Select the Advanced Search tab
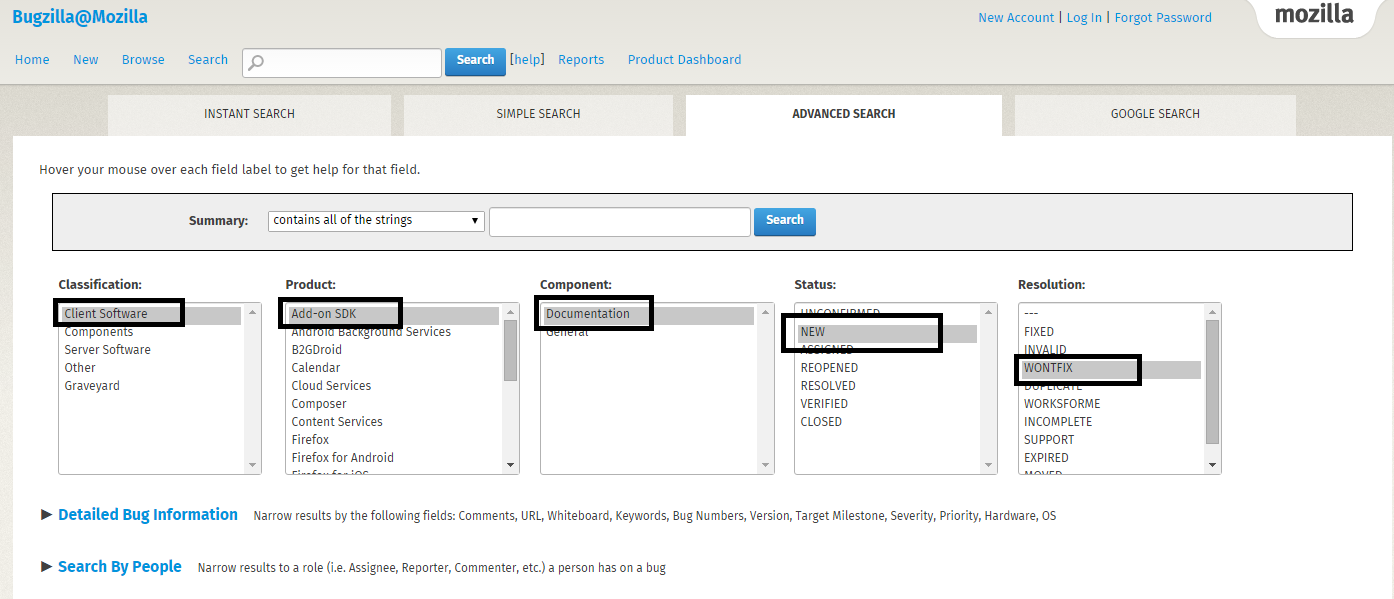Image resolution: width=1394 pixels, height=599 pixels. [x=844, y=114]
